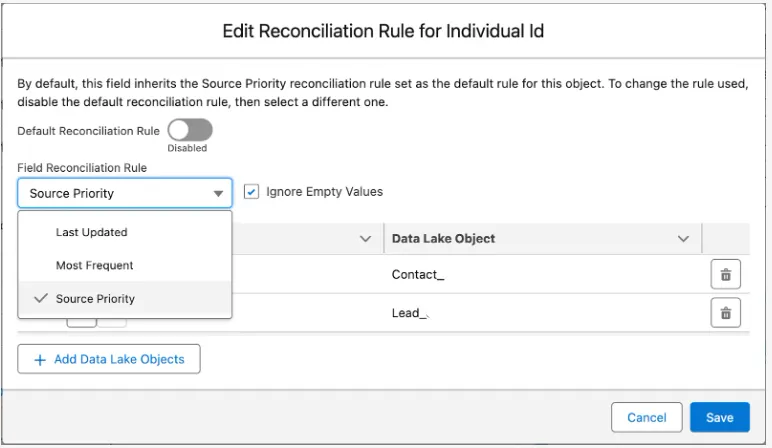Click the trash icon for Lead_ row
The height and width of the screenshot is (448, 772).
pos(725,312)
